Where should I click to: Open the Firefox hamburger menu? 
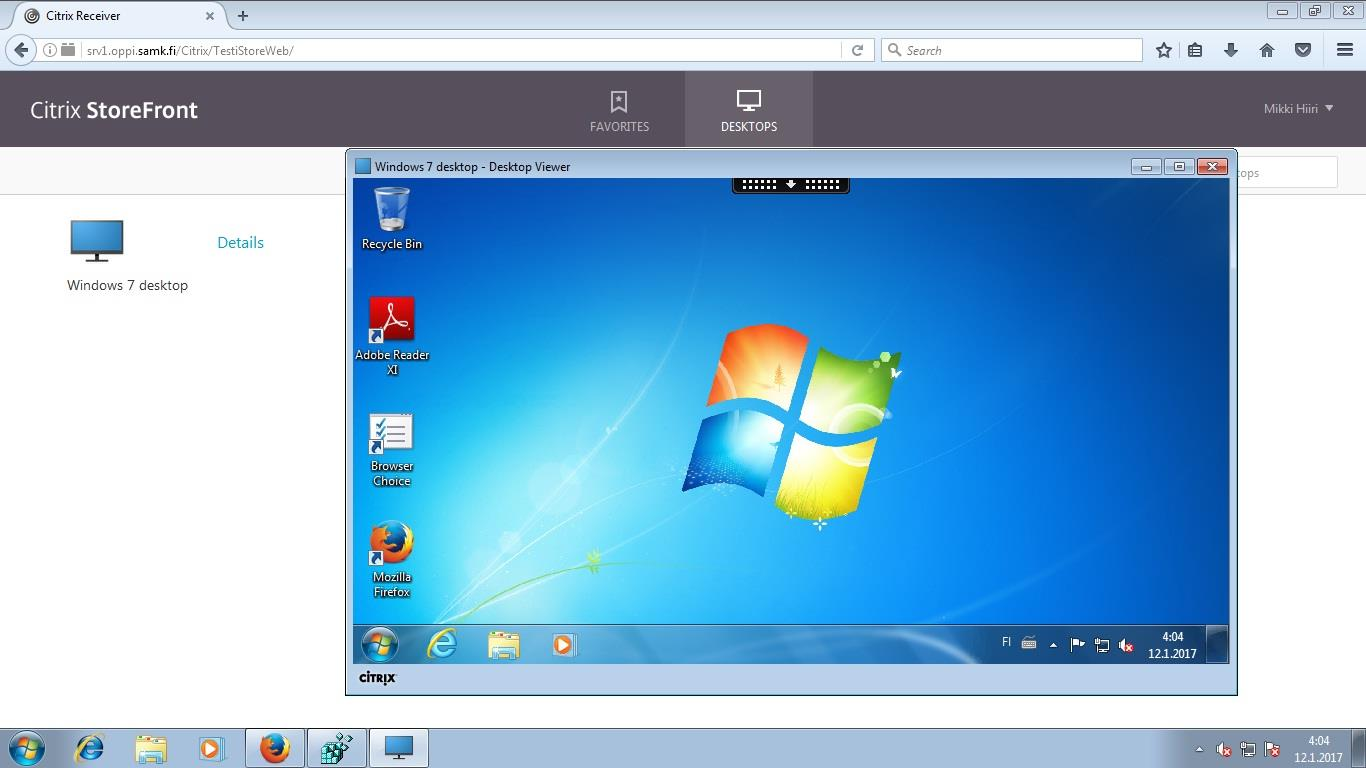pos(1345,50)
